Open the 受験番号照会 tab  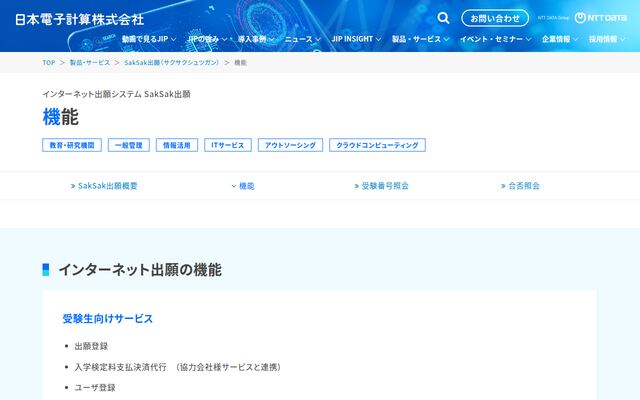click(382, 186)
